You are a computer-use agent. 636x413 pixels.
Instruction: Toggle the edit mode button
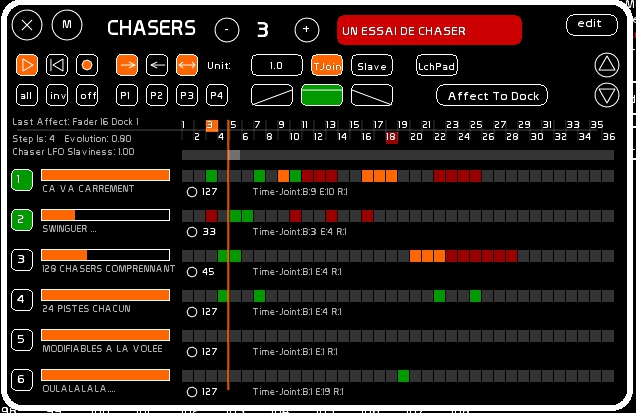[592, 25]
